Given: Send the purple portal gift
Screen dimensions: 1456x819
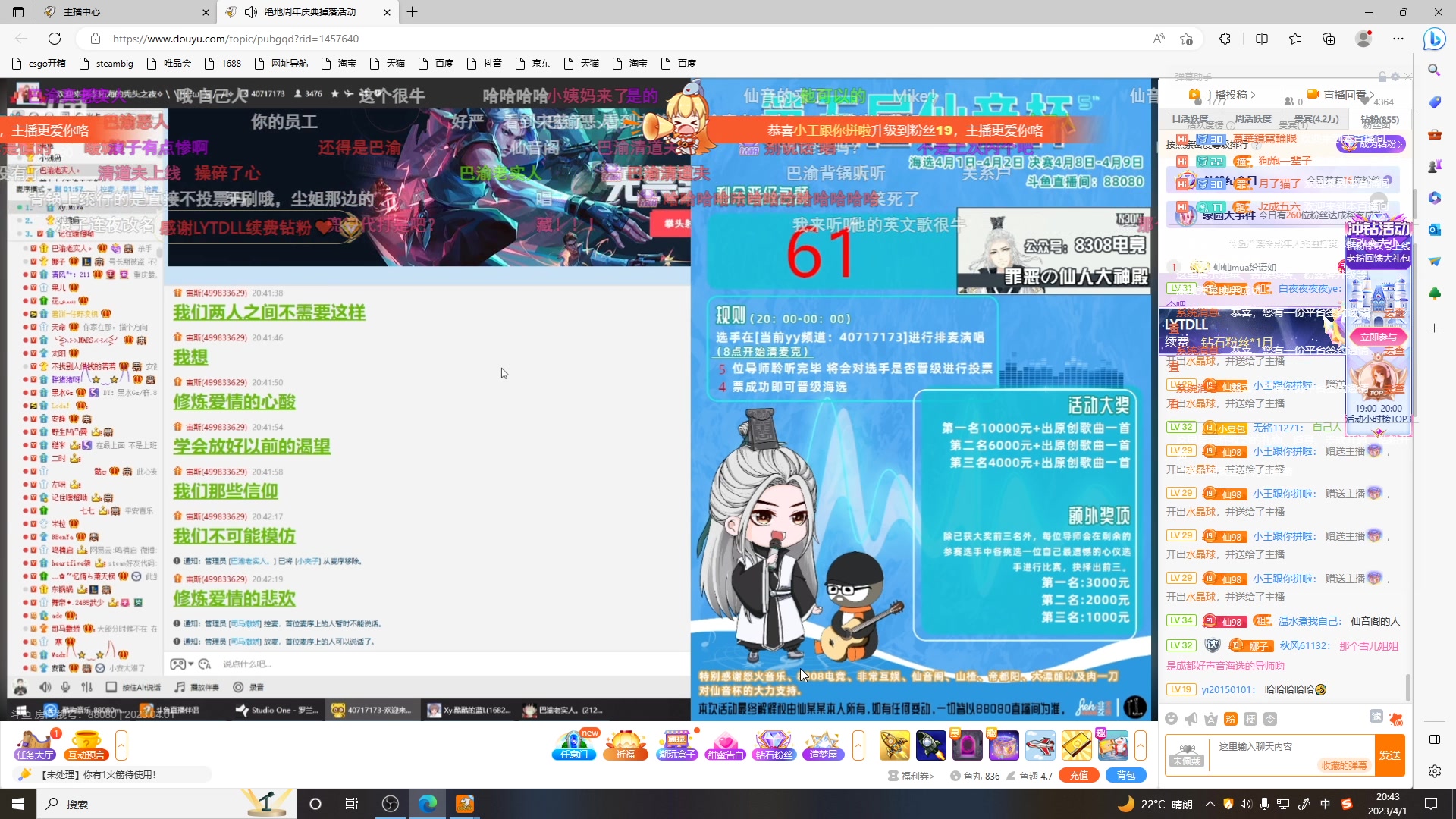Looking at the screenshot, I should click(x=967, y=745).
